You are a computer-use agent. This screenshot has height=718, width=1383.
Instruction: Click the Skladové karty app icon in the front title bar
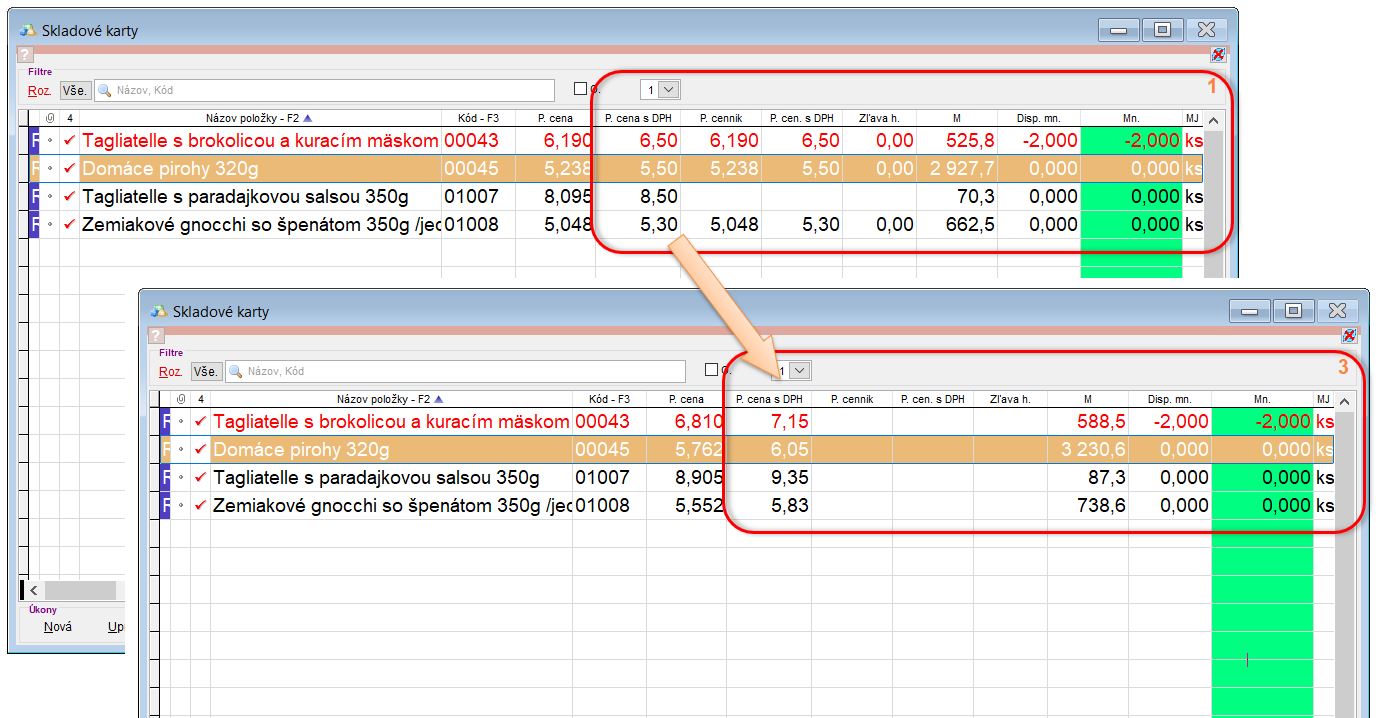158,311
